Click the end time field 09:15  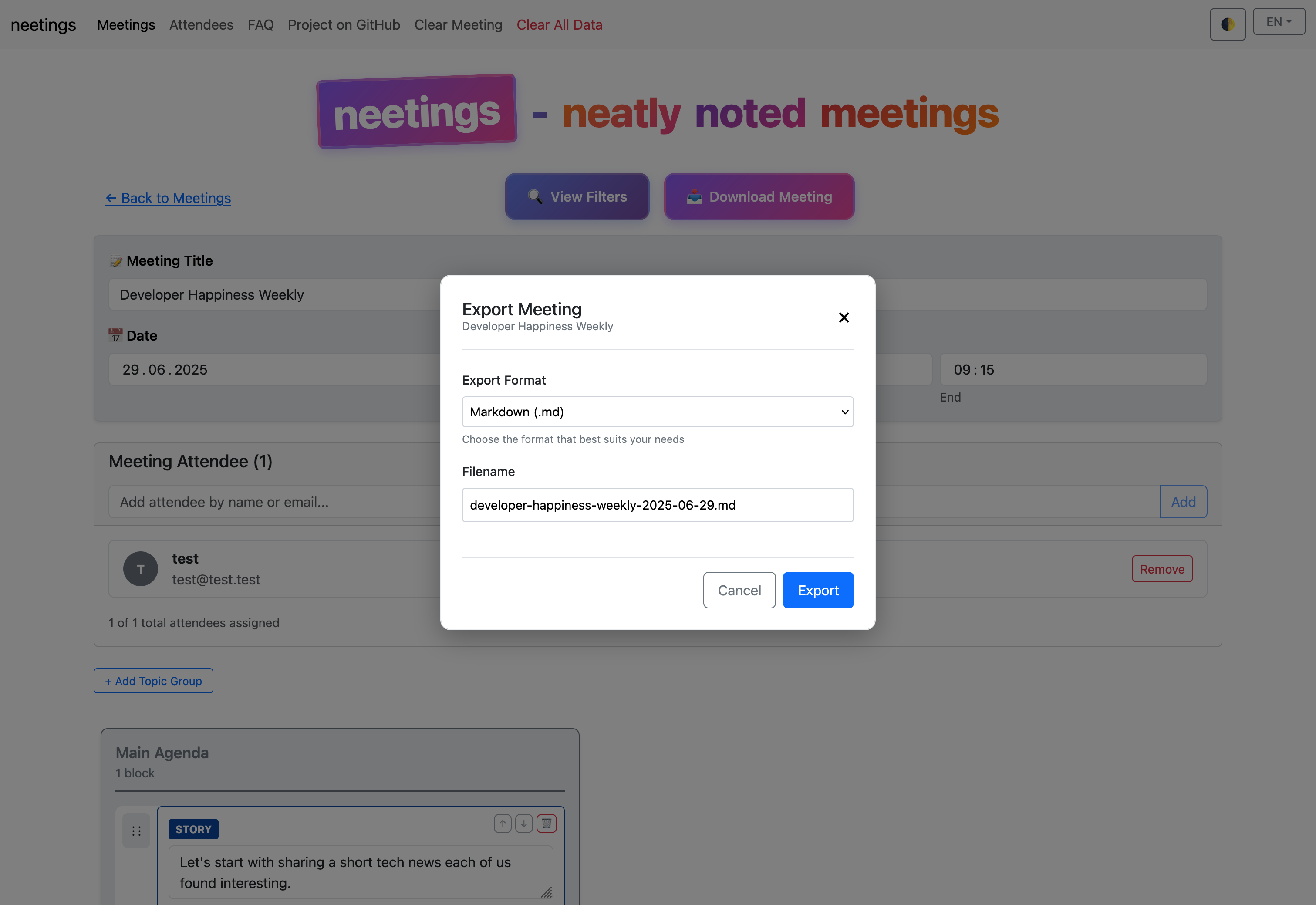tap(1073, 370)
